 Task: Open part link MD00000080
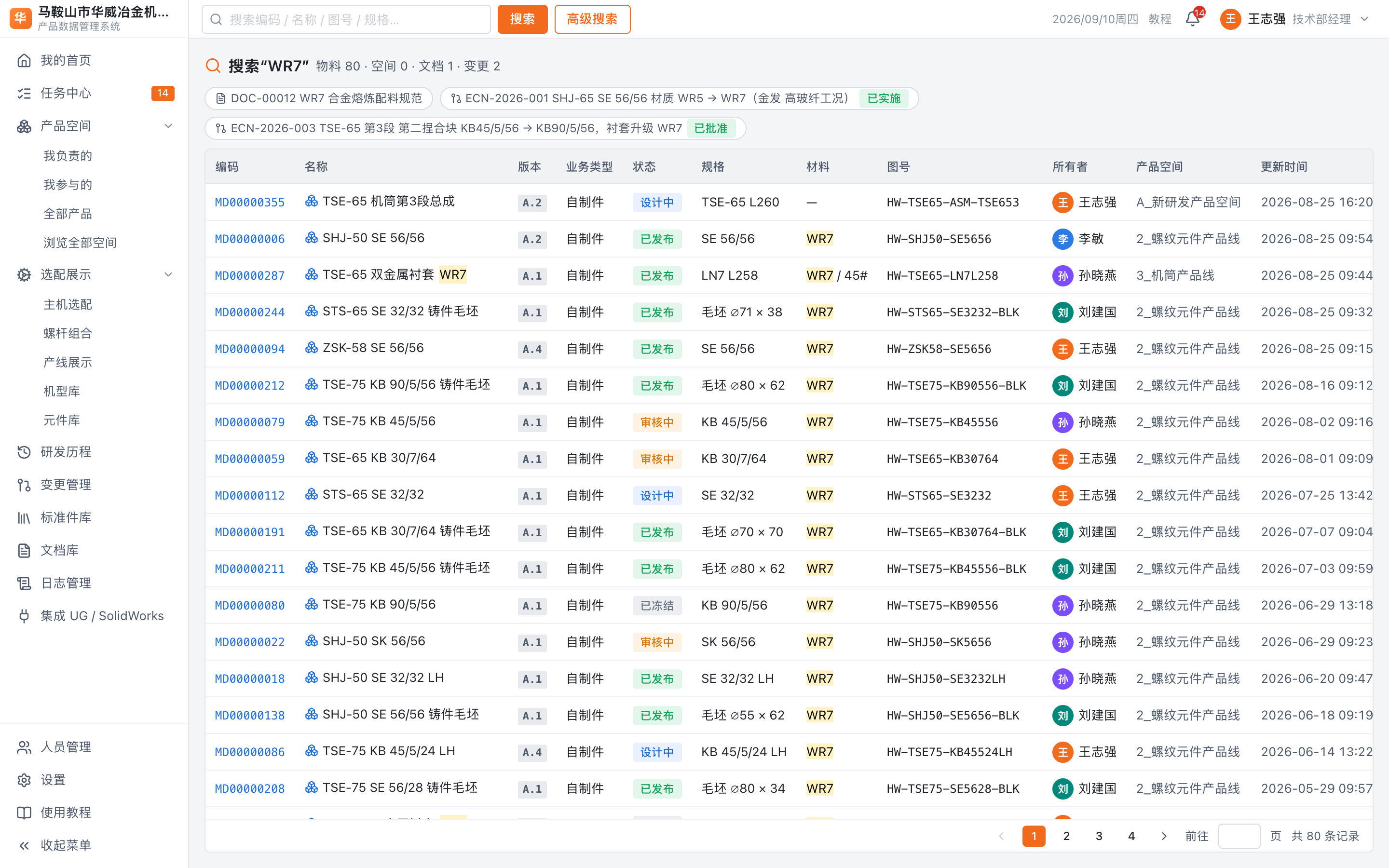pos(250,605)
